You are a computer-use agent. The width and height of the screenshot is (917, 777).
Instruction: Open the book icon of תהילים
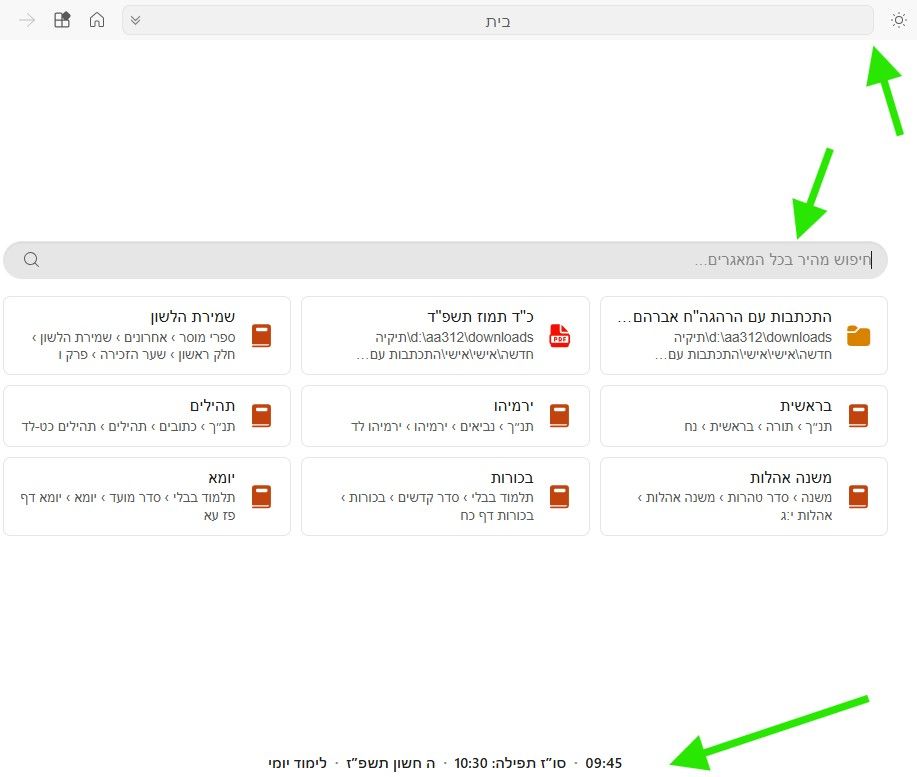coord(261,416)
